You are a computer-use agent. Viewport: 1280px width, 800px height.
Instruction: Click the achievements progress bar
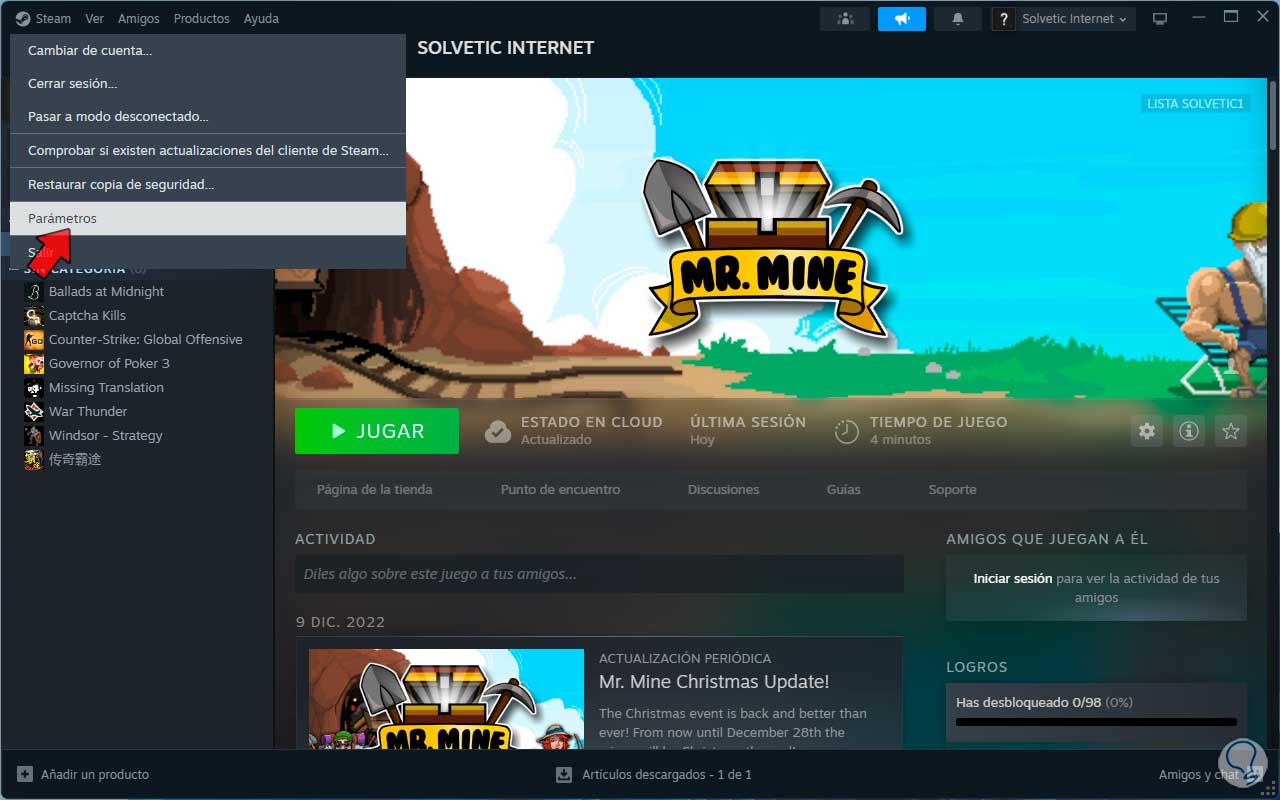point(1096,722)
